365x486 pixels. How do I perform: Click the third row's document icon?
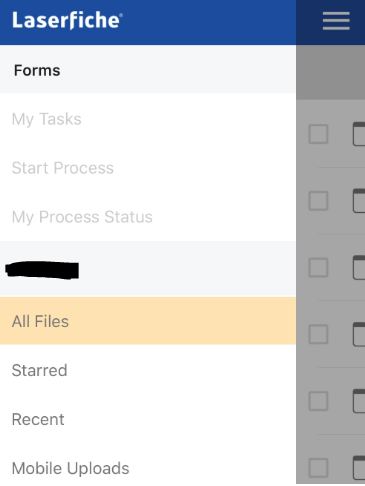359,267
